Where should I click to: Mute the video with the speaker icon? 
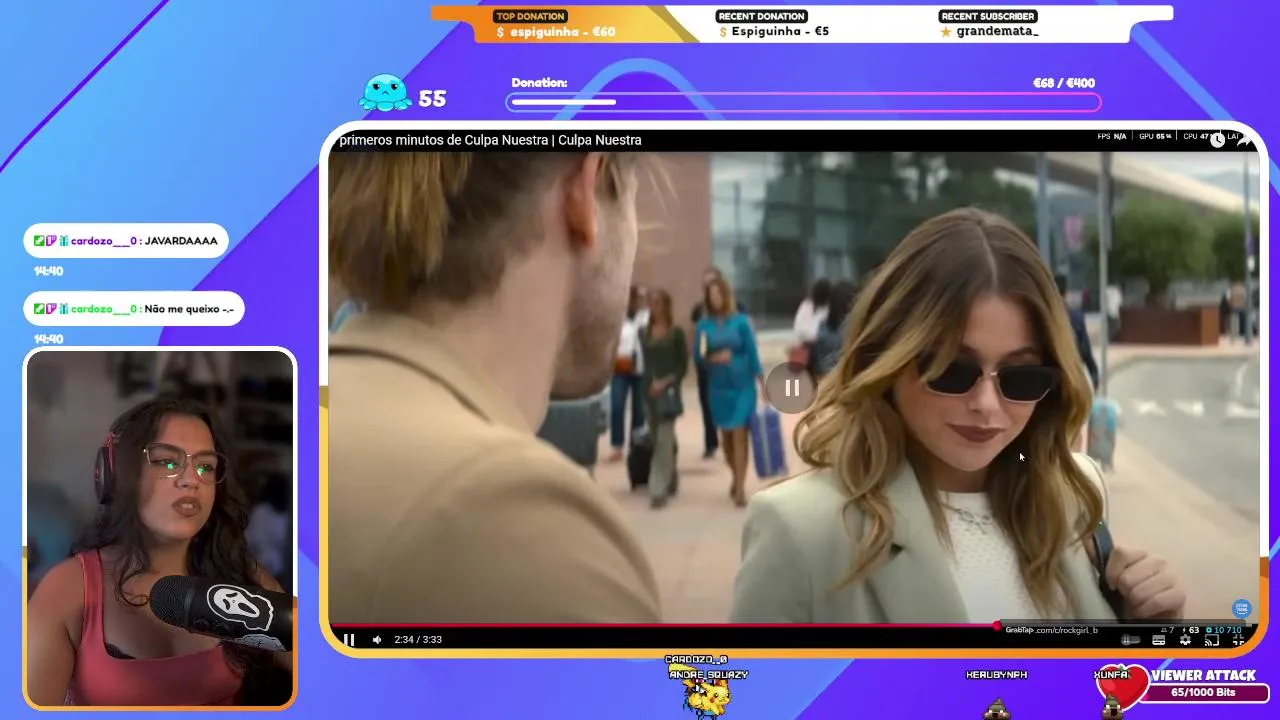377,640
